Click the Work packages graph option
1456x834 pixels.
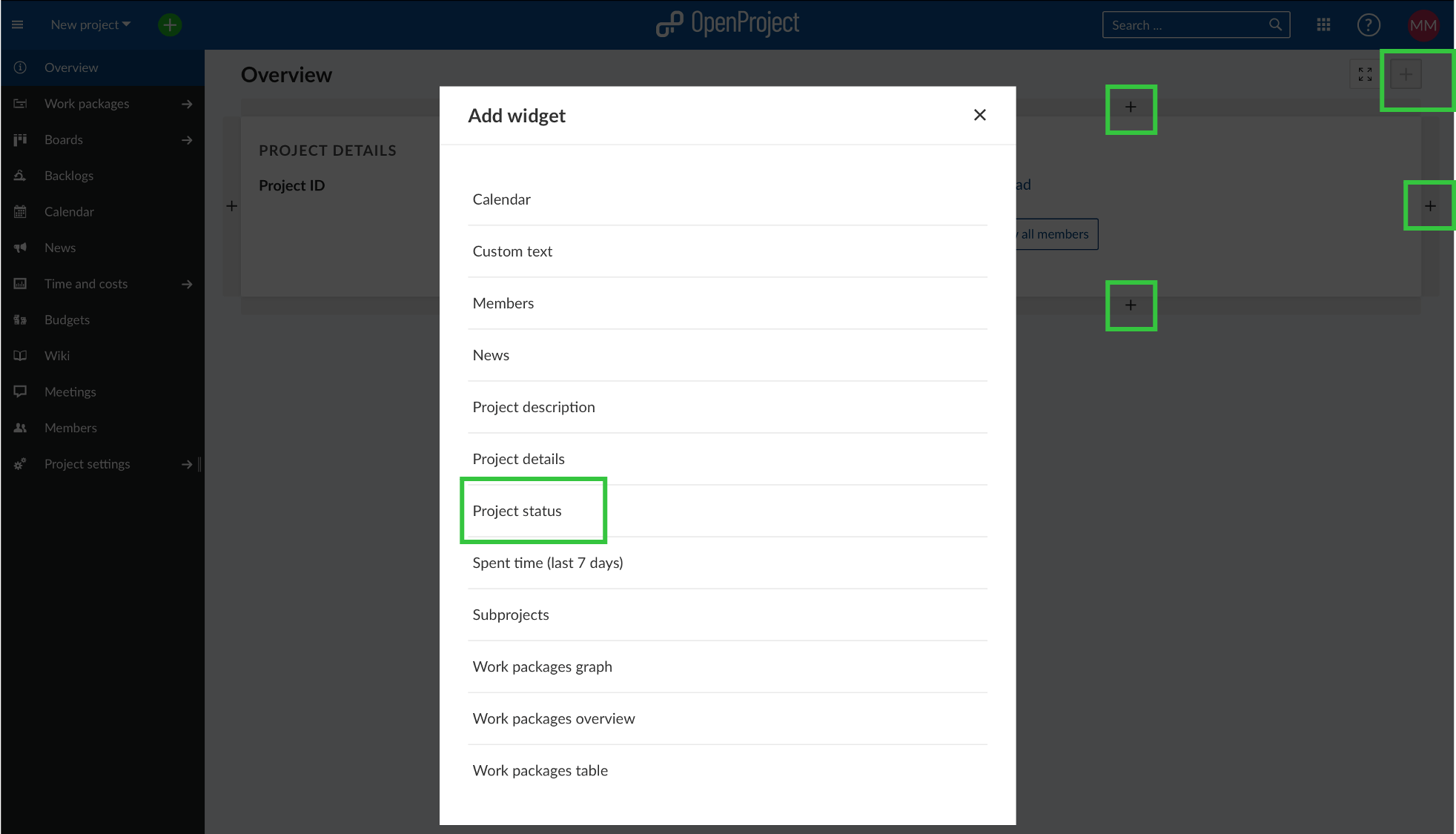pos(542,666)
